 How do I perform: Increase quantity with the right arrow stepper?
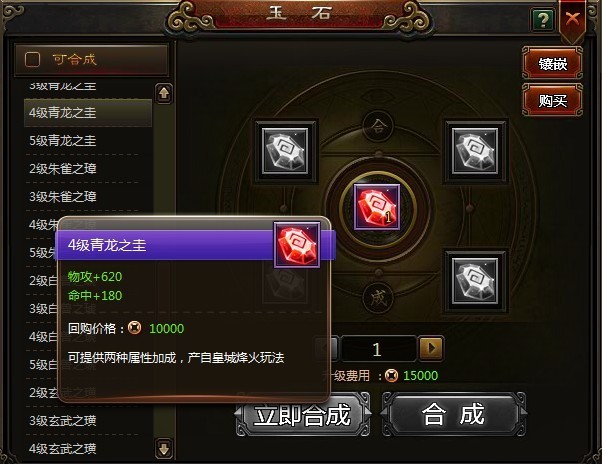tap(432, 348)
